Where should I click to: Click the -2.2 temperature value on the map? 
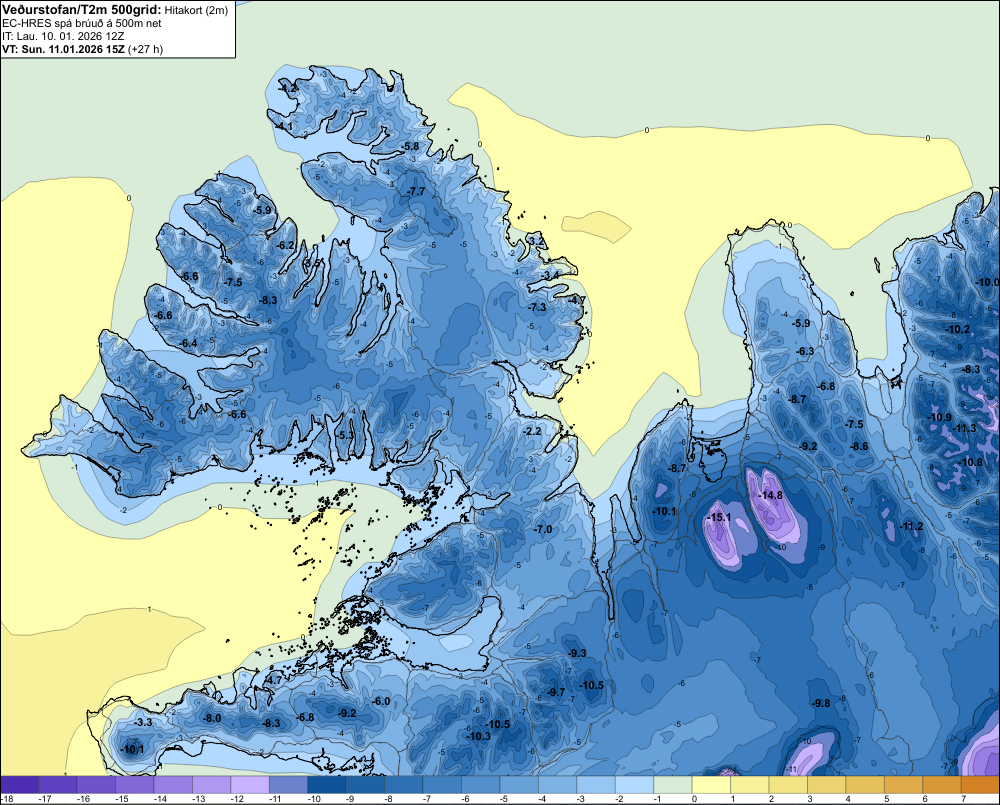[532, 431]
